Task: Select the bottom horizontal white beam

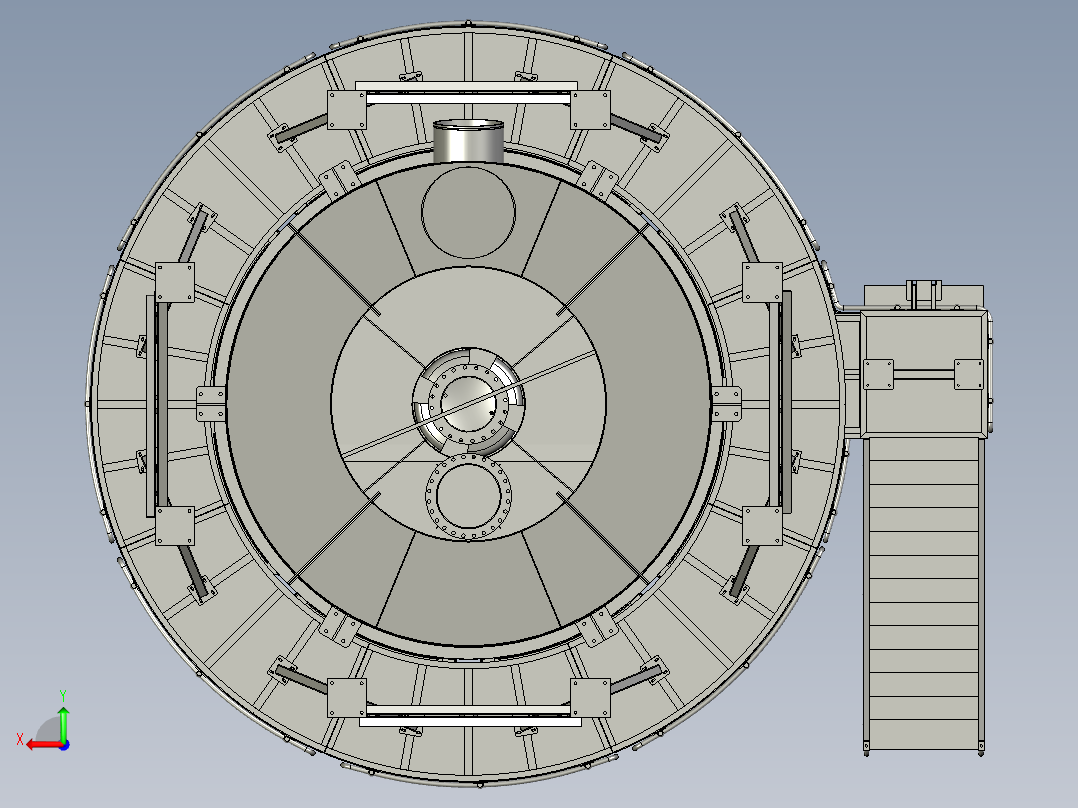Action: (x=470, y=721)
